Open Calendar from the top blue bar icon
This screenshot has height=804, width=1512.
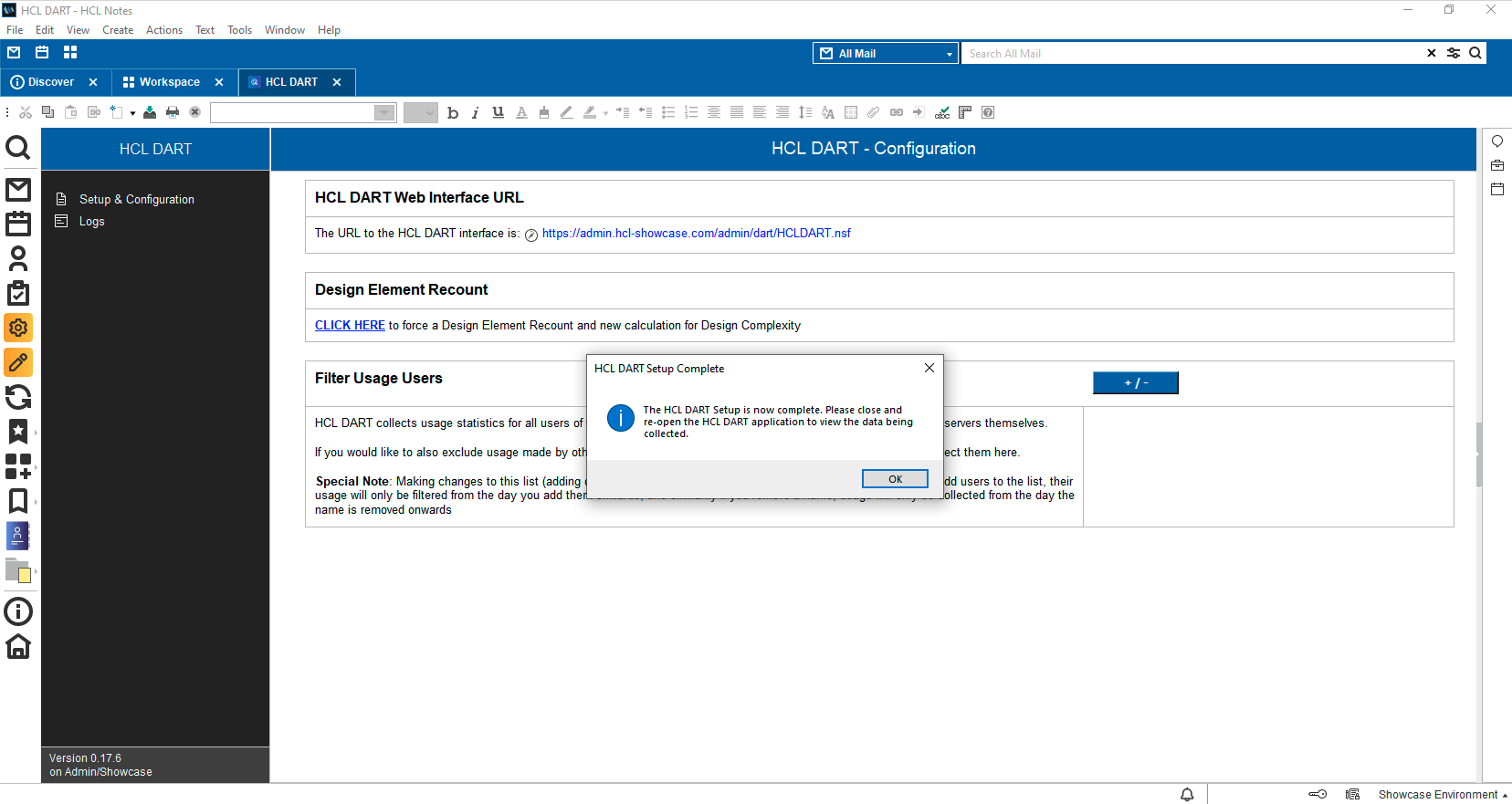(42, 53)
